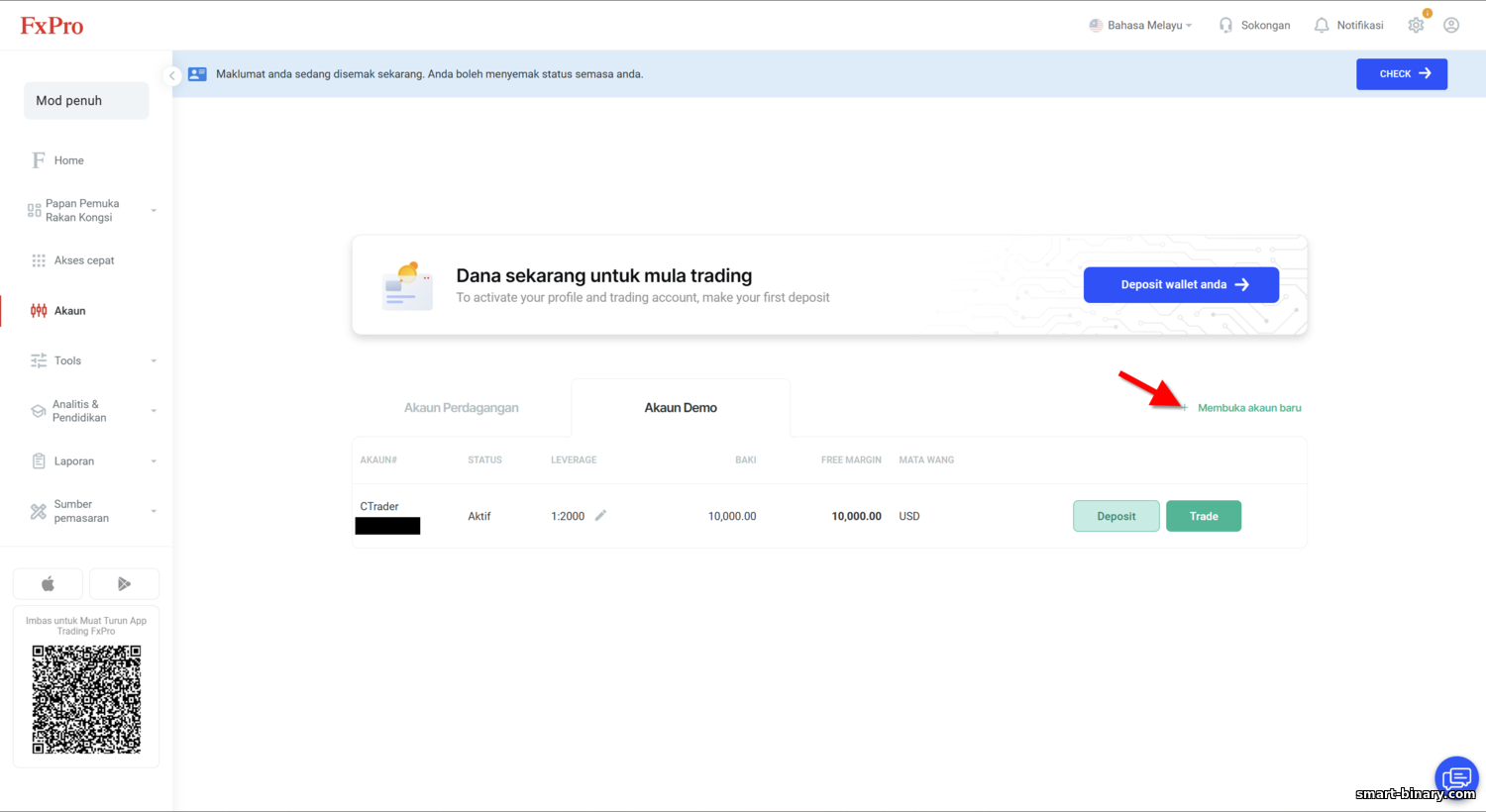Click the FxPro app QR code
The image size is (1486, 812).
point(86,699)
